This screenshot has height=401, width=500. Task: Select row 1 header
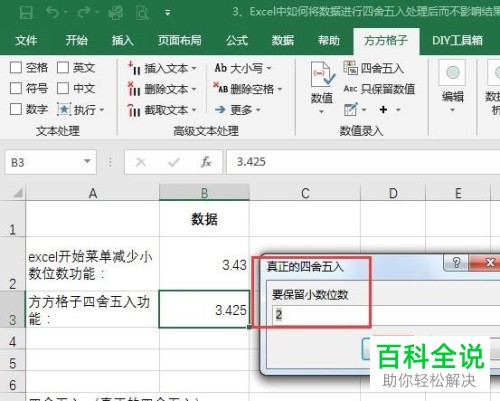pyautogui.click(x=13, y=219)
